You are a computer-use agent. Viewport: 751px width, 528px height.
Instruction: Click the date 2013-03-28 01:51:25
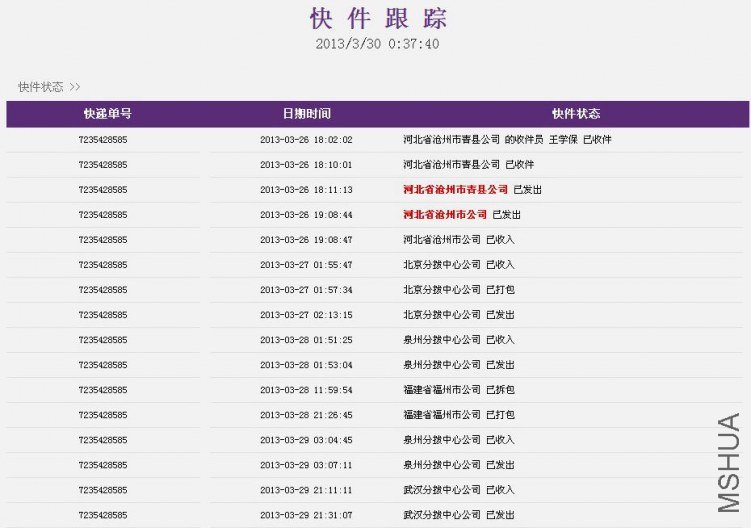click(x=306, y=340)
